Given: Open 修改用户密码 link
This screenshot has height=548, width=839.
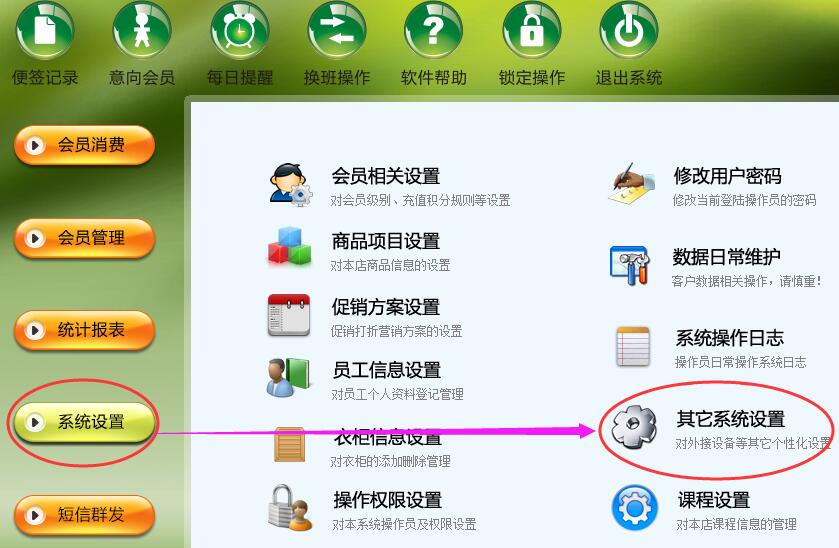Looking at the screenshot, I should click(x=728, y=176).
